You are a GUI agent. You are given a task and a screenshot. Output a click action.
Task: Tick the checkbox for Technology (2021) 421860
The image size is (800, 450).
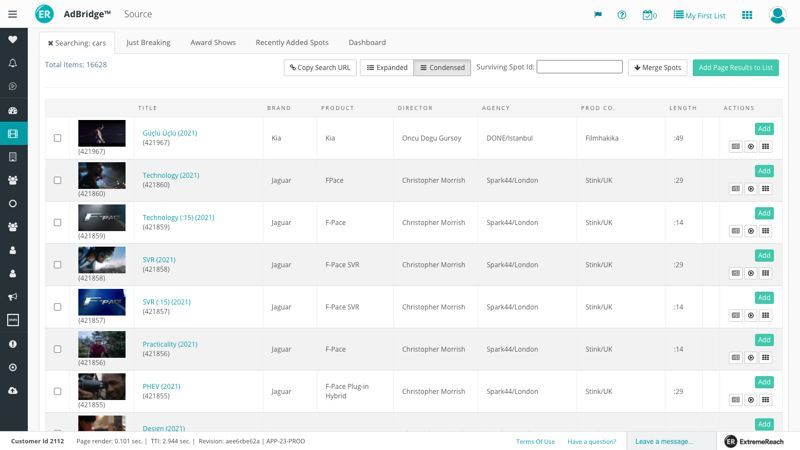click(x=58, y=180)
